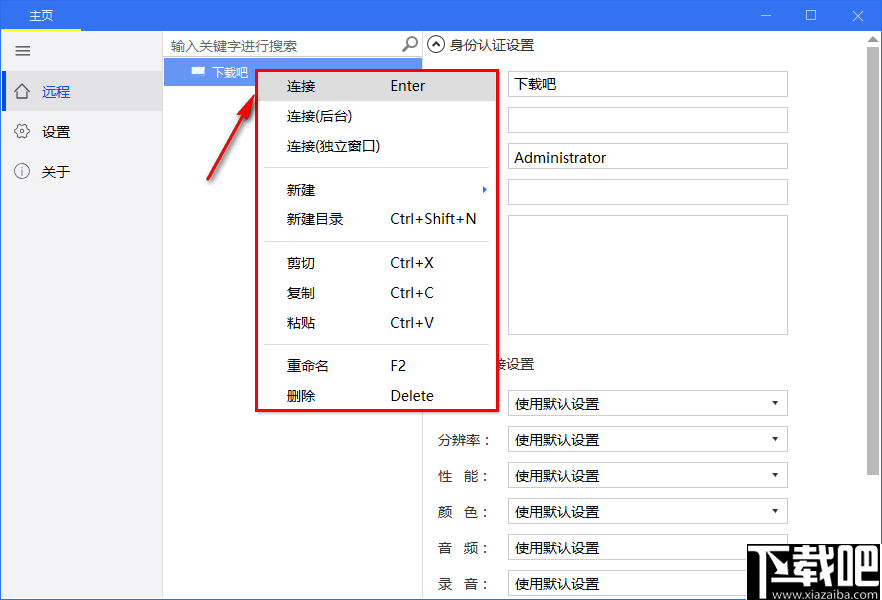Image resolution: width=882 pixels, height=600 pixels.
Task: Click the search magnifier icon
Action: 409,44
